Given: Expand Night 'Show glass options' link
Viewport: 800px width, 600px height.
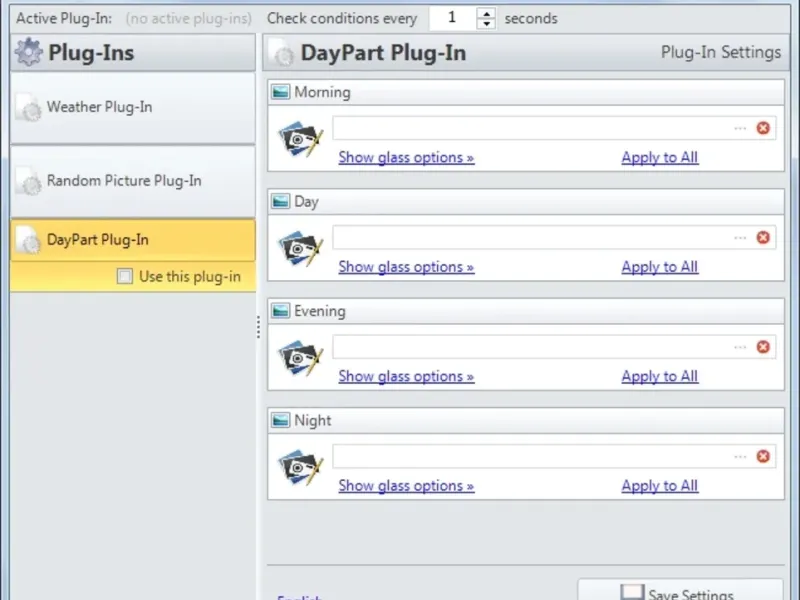Looking at the screenshot, I should (x=406, y=486).
